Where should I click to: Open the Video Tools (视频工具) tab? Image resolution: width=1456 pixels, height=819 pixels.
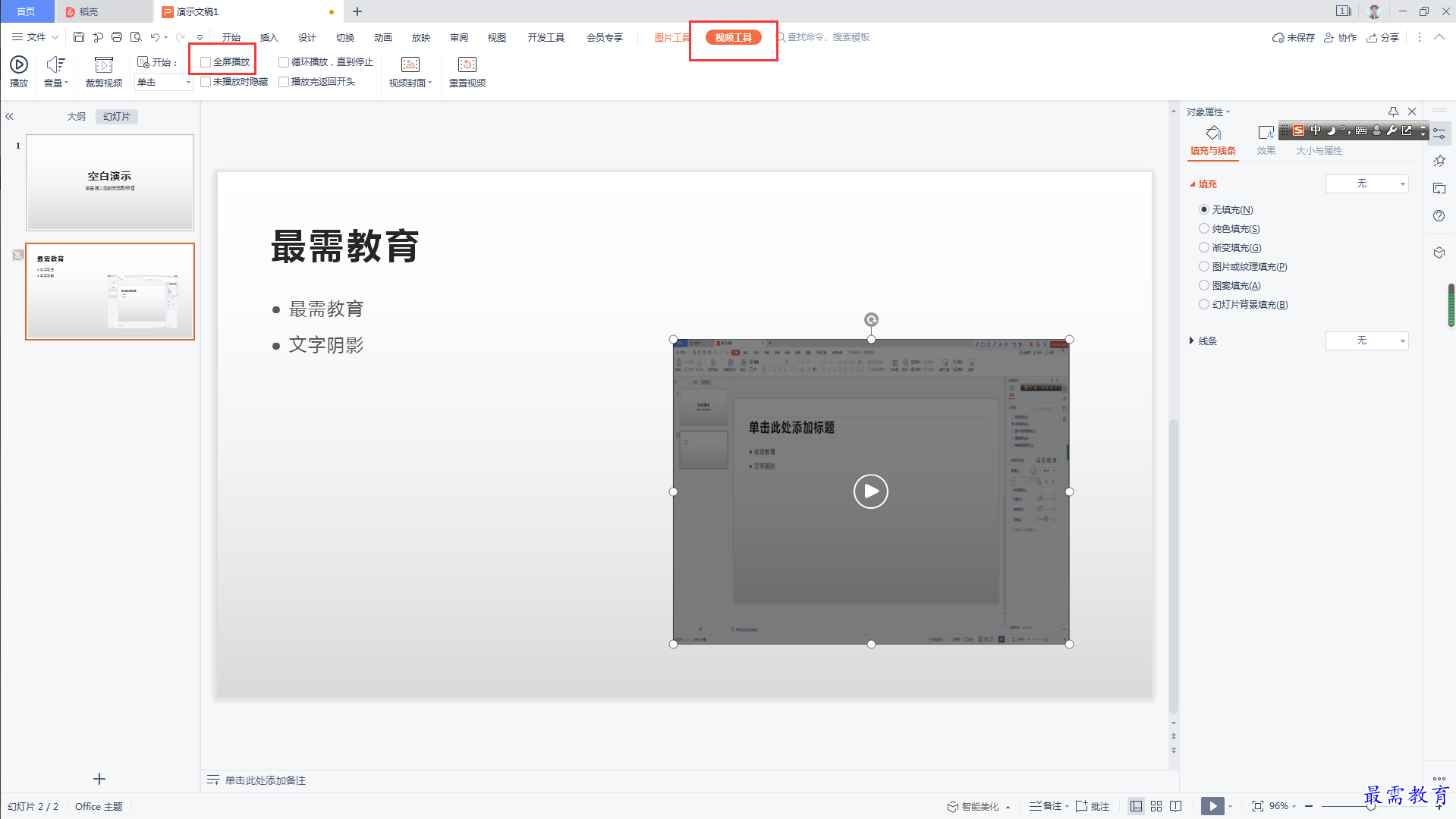point(733,37)
